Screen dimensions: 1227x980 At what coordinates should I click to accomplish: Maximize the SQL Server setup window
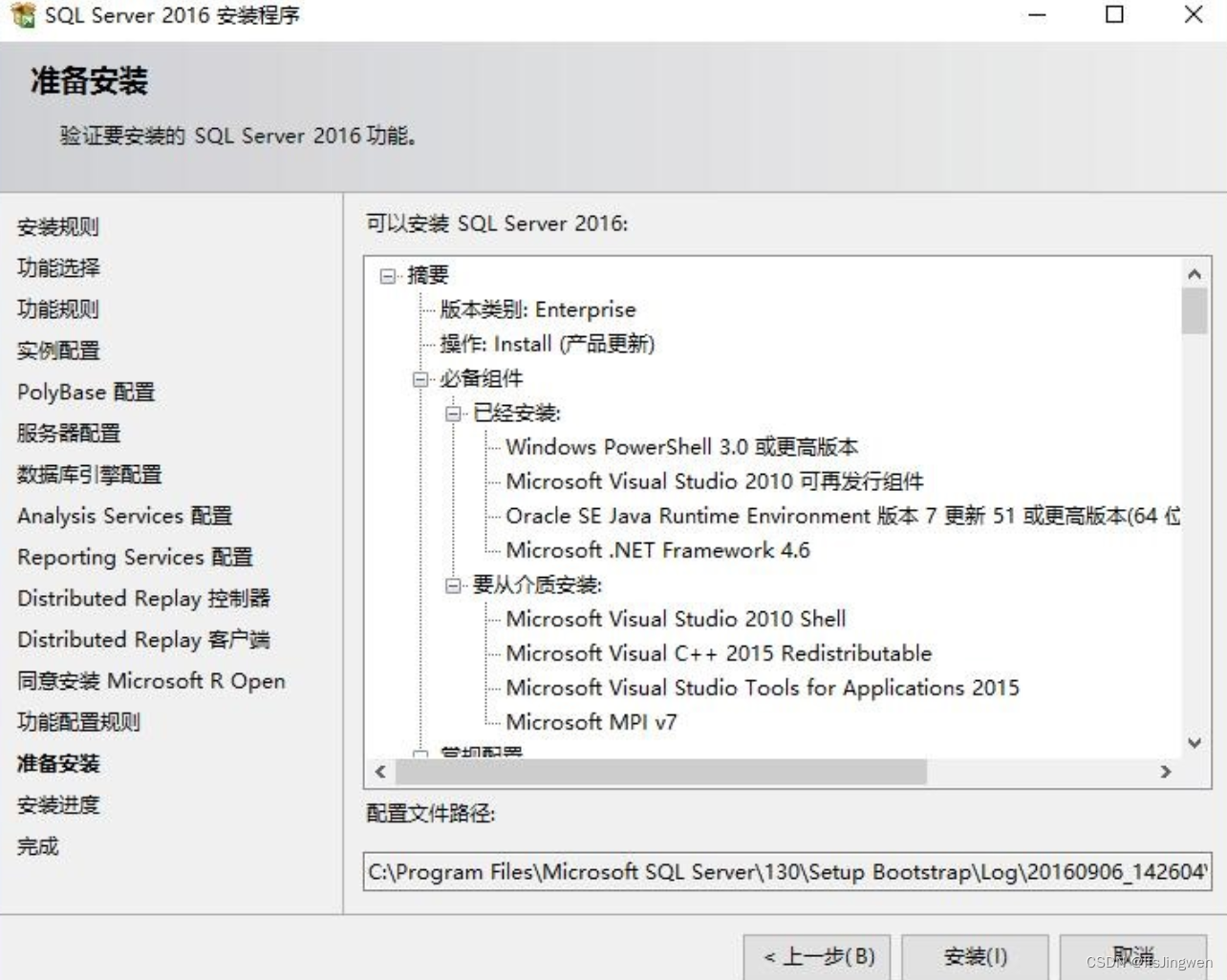click(1114, 15)
